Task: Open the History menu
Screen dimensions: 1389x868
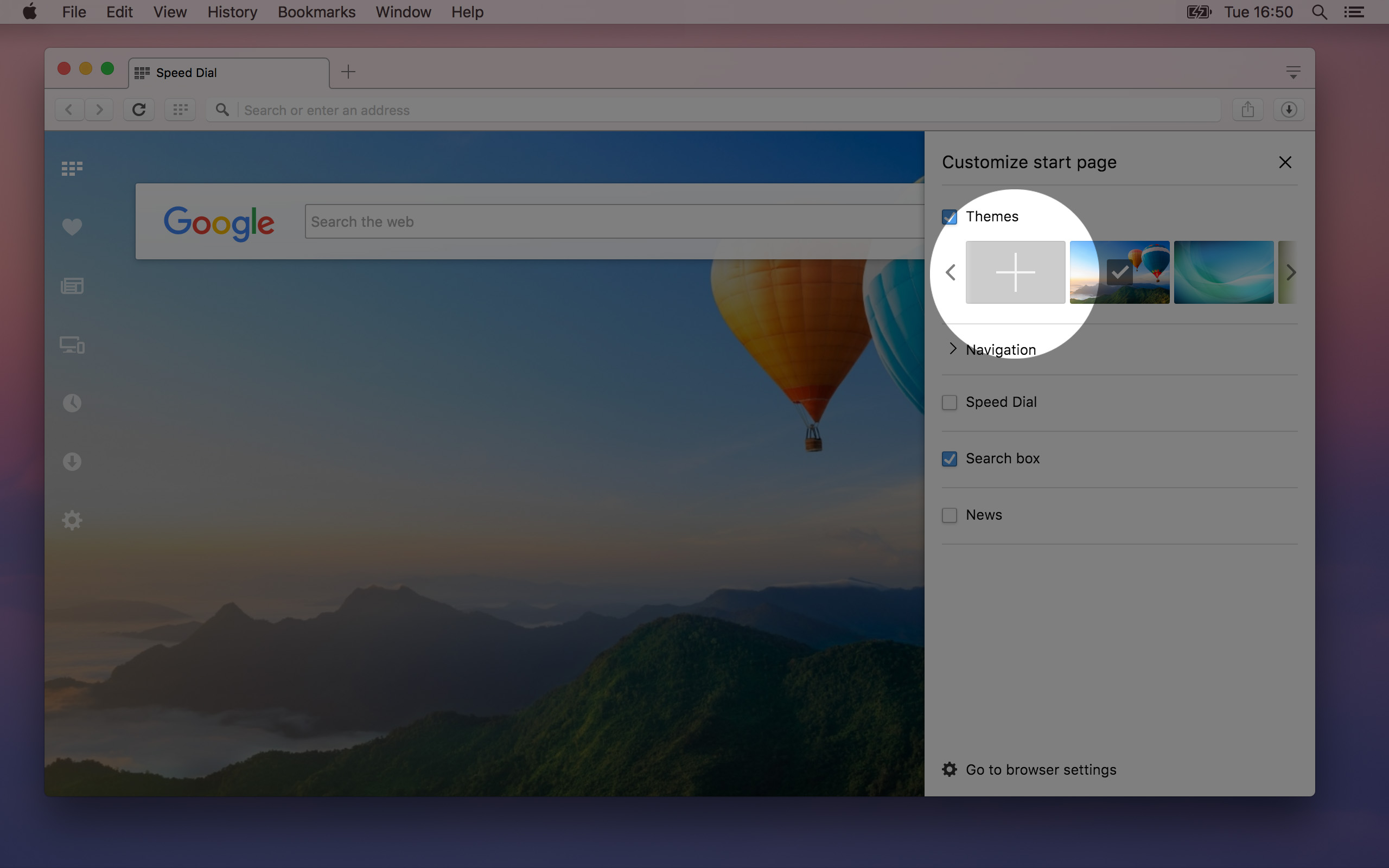Action: pos(232,12)
